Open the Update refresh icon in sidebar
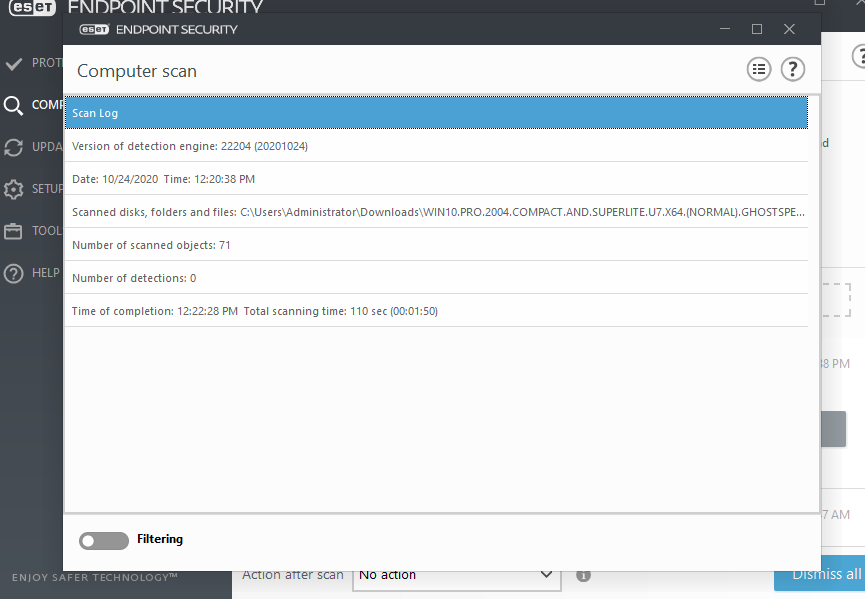The image size is (865, 599). [x=14, y=147]
